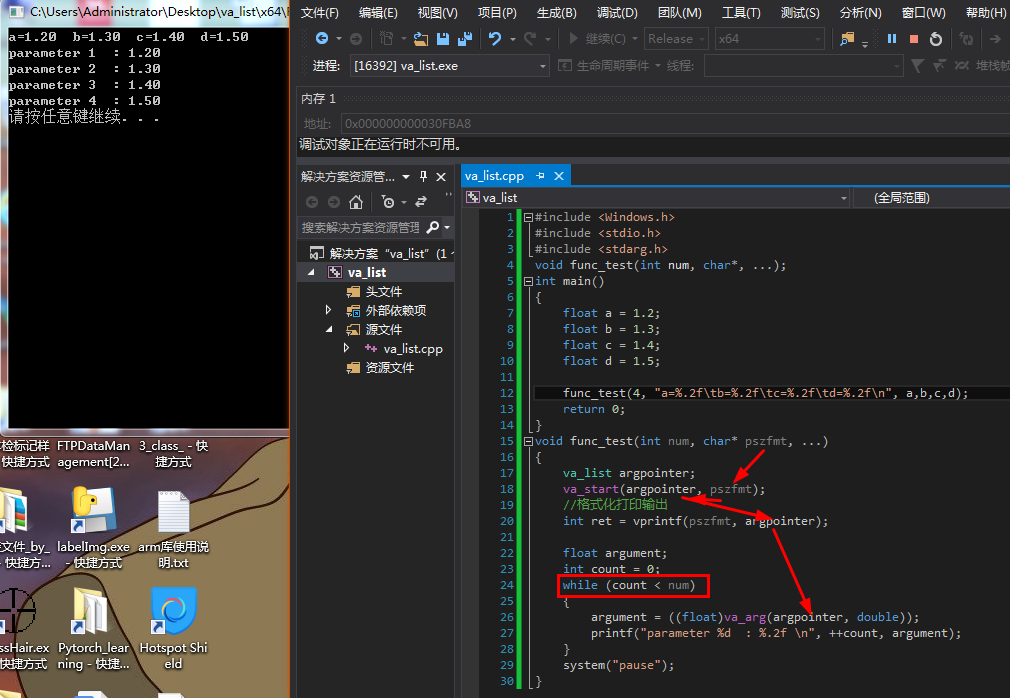
Task: Open the 团队(M) menu
Action: click(680, 13)
